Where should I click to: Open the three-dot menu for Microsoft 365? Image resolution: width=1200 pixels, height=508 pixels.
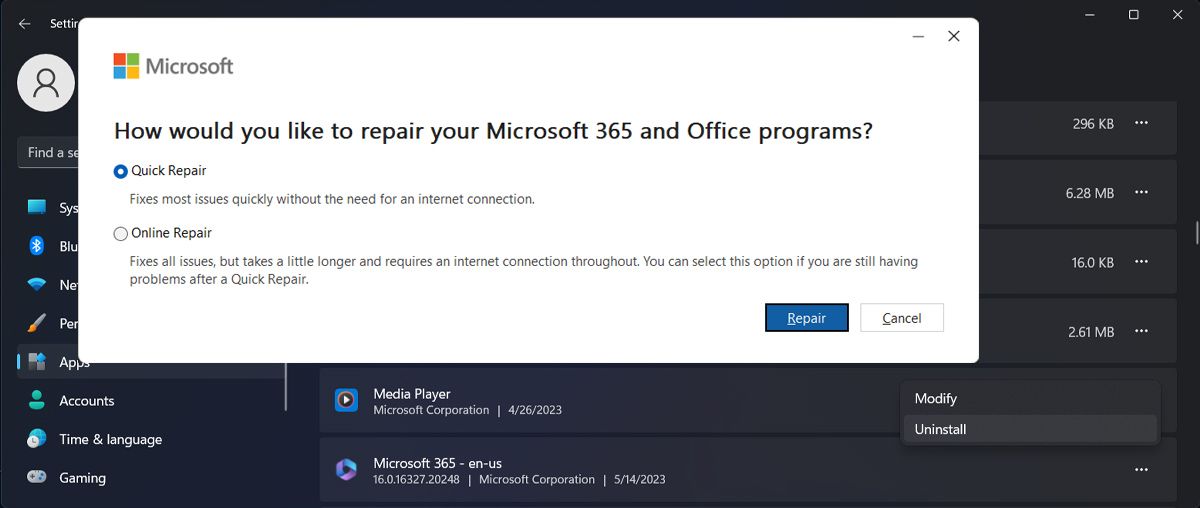(1141, 469)
